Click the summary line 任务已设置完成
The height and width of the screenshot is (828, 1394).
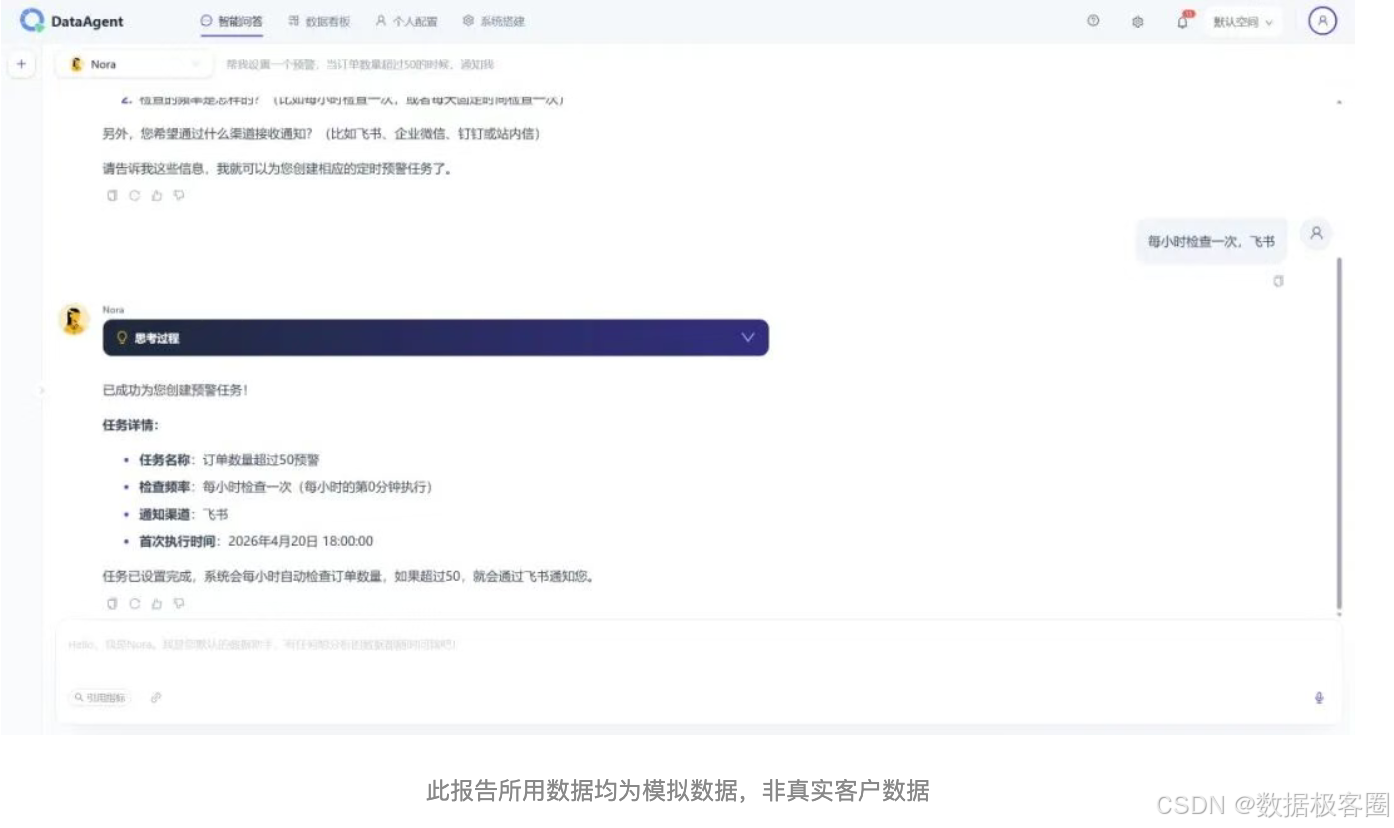click(348, 576)
